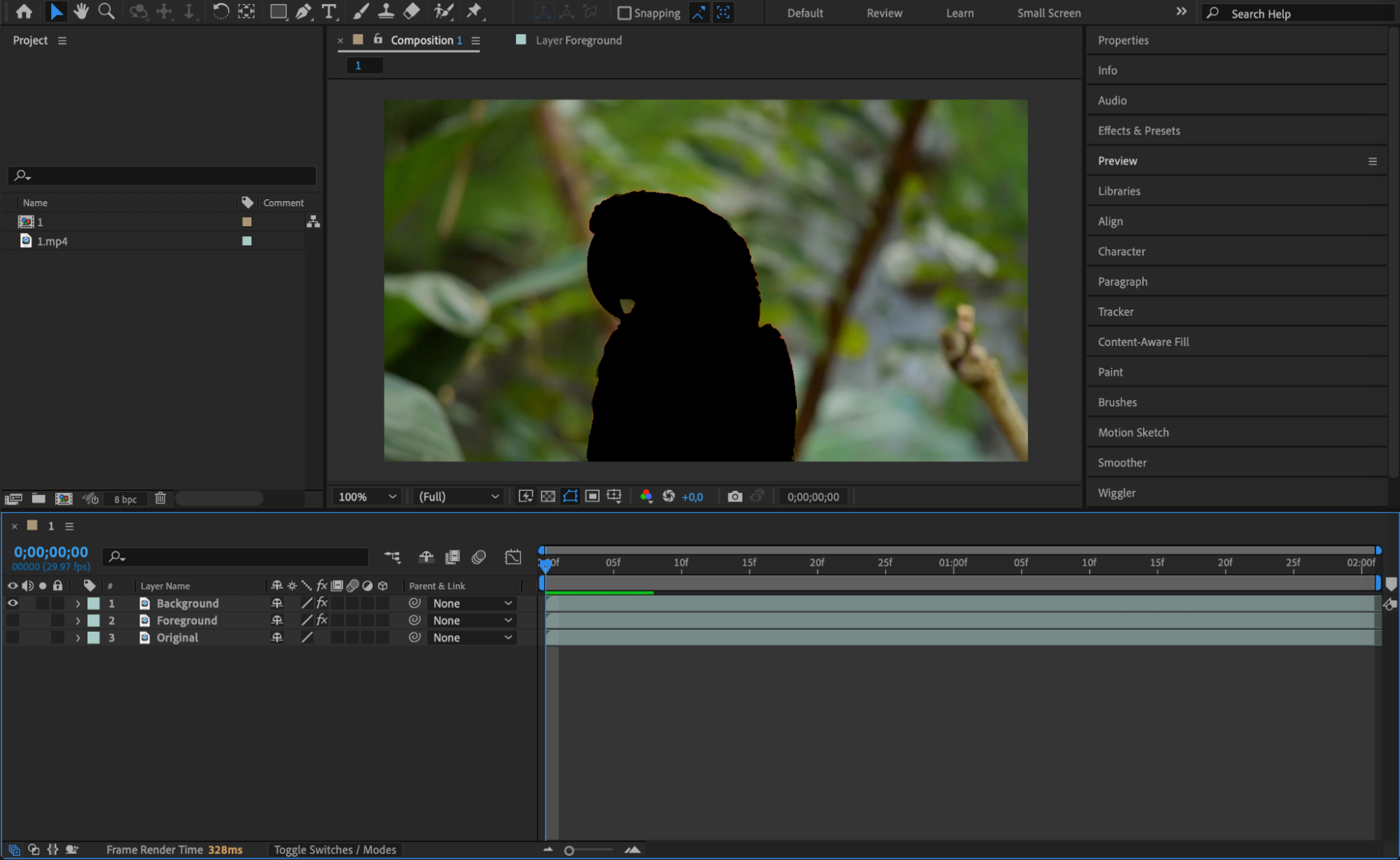Select the Pen tool

click(303, 12)
